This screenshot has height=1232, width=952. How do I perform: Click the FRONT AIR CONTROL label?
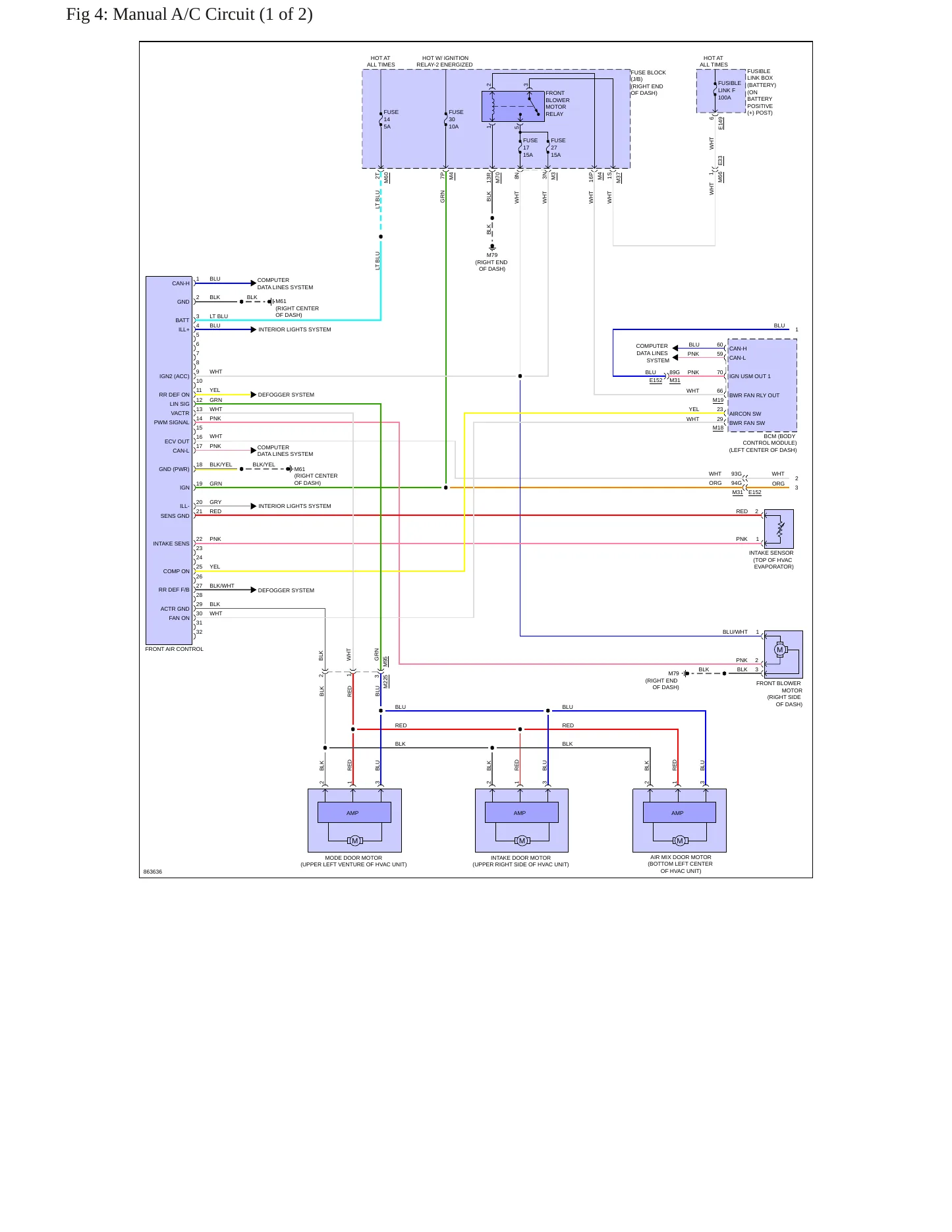[x=174, y=649]
